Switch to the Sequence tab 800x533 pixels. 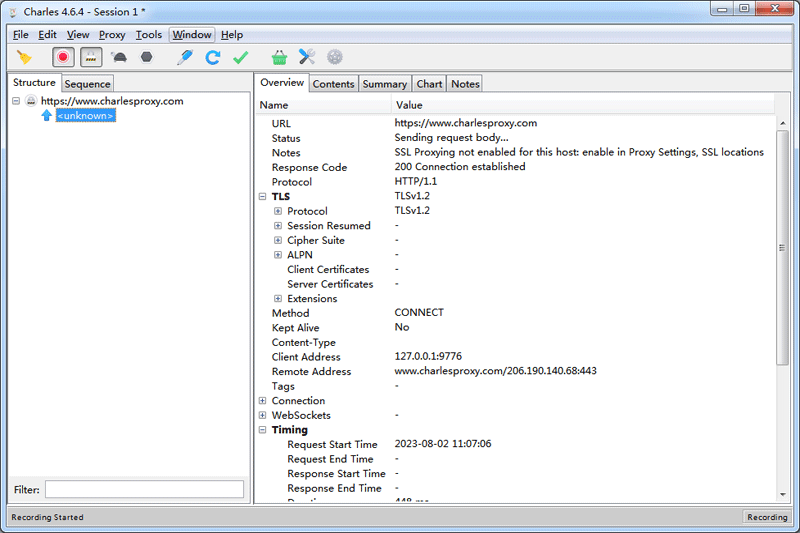[x=87, y=84]
